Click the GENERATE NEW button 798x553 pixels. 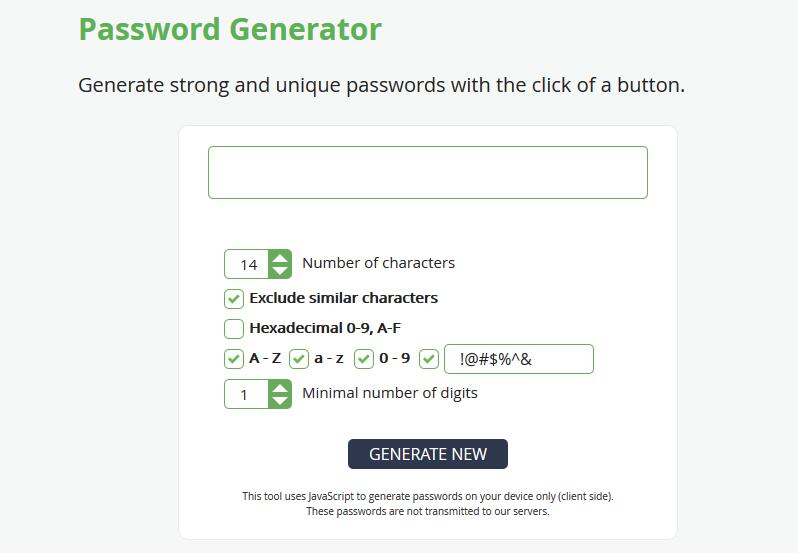[x=428, y=454]
